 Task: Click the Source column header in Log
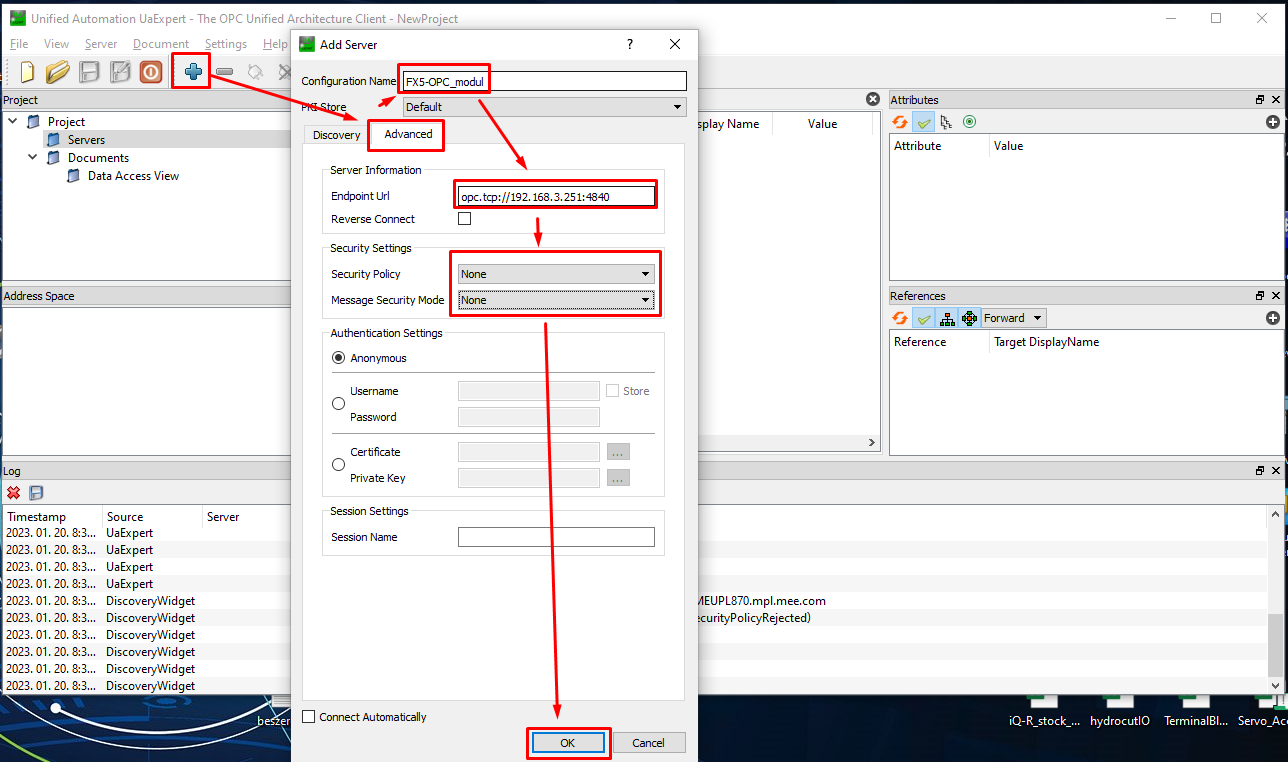[x=125, y=517]
